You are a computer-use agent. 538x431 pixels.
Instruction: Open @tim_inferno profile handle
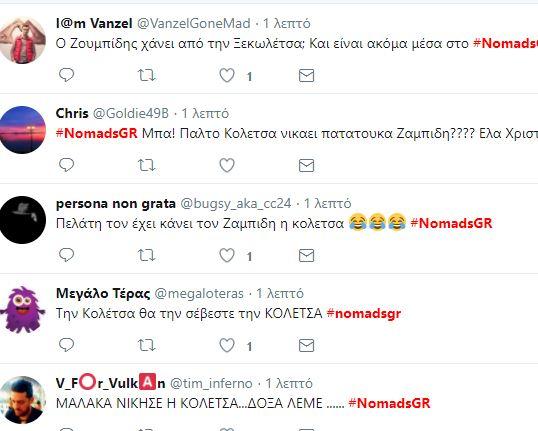[x=211, y=383]
